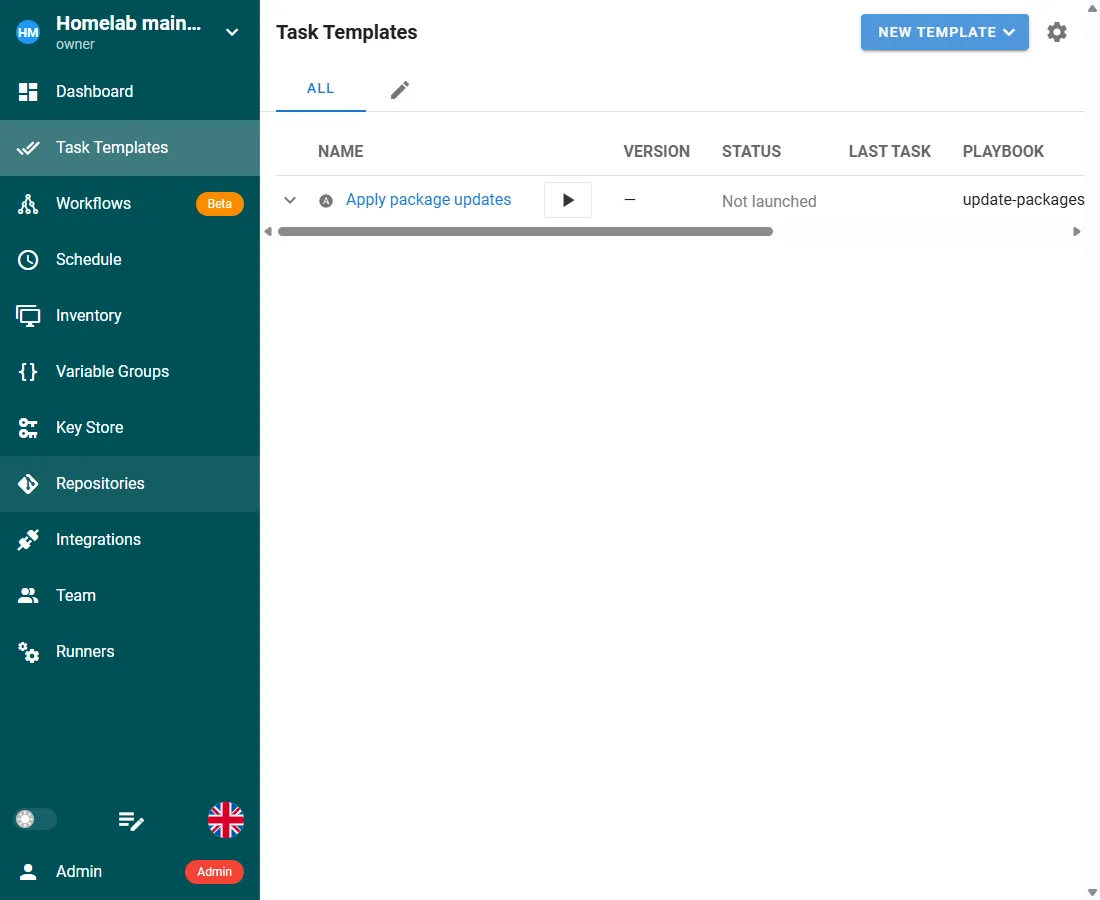Viewport: 1100px width, 900px height.
Task: Click the Admin user person icon
Action: [x=28, y=872]
